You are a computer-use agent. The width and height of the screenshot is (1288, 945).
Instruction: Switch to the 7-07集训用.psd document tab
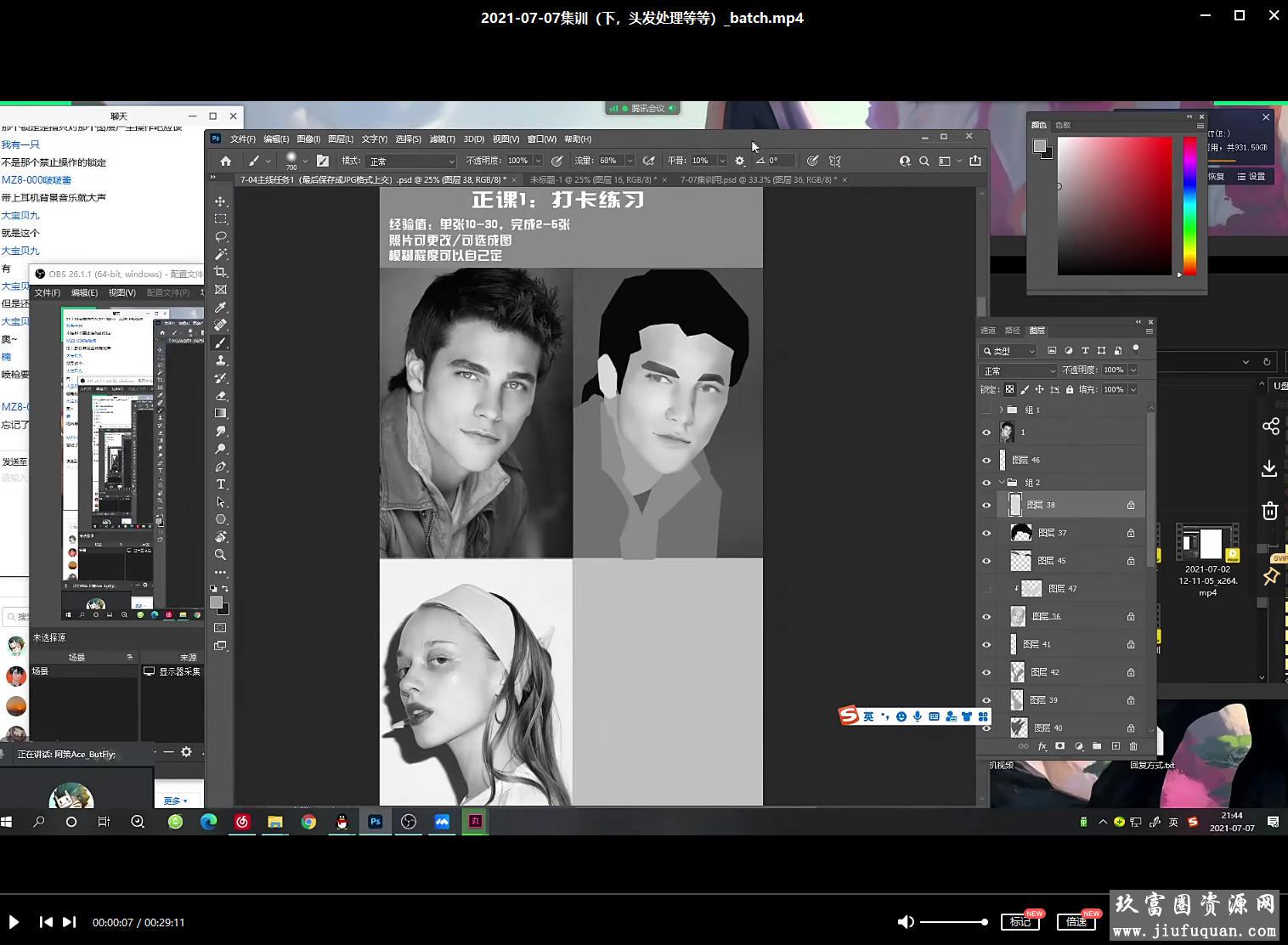[x=758, y=180]
